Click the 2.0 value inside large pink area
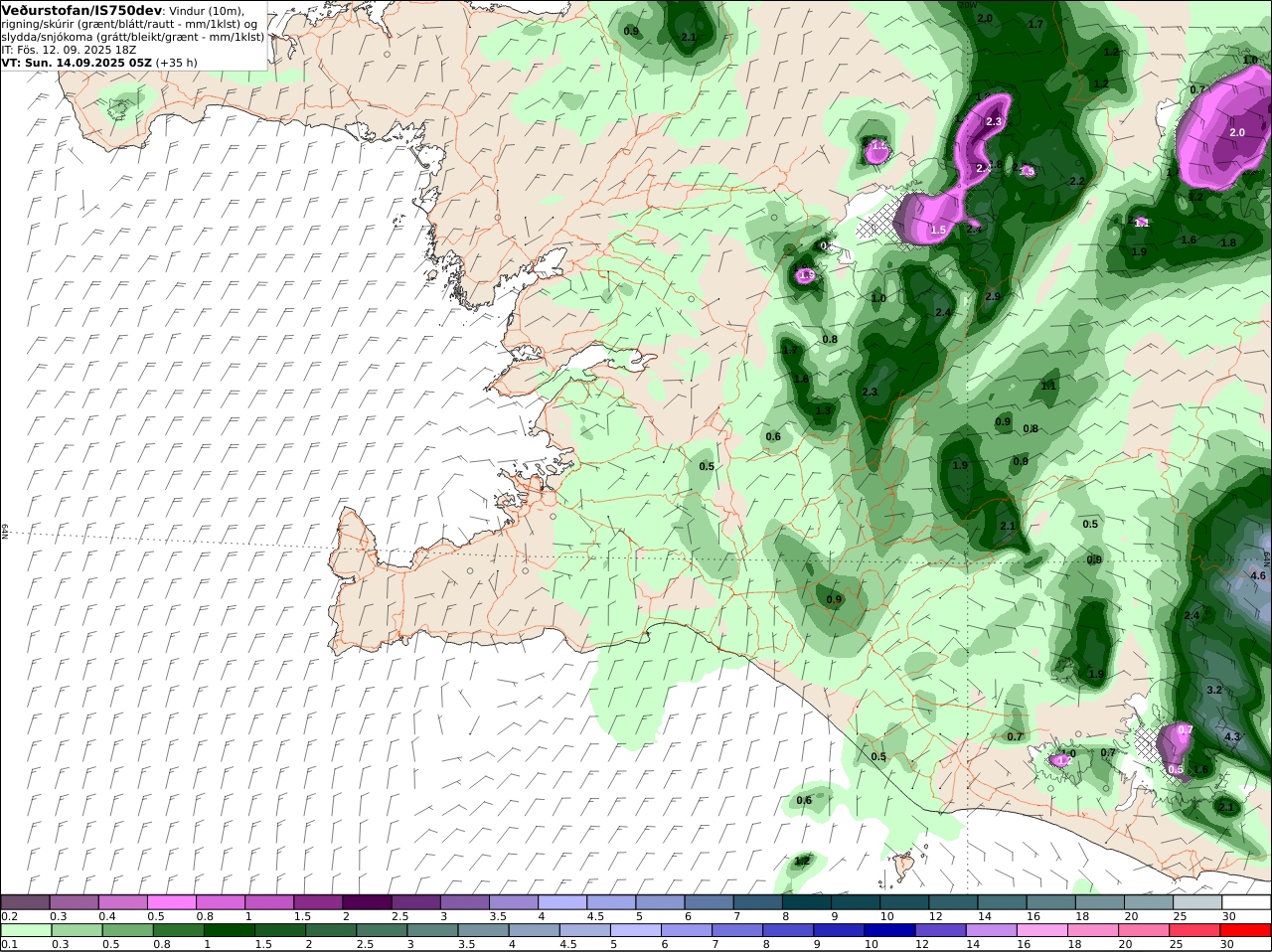This screenshot has height=952, width=1272. point(1237,132)
